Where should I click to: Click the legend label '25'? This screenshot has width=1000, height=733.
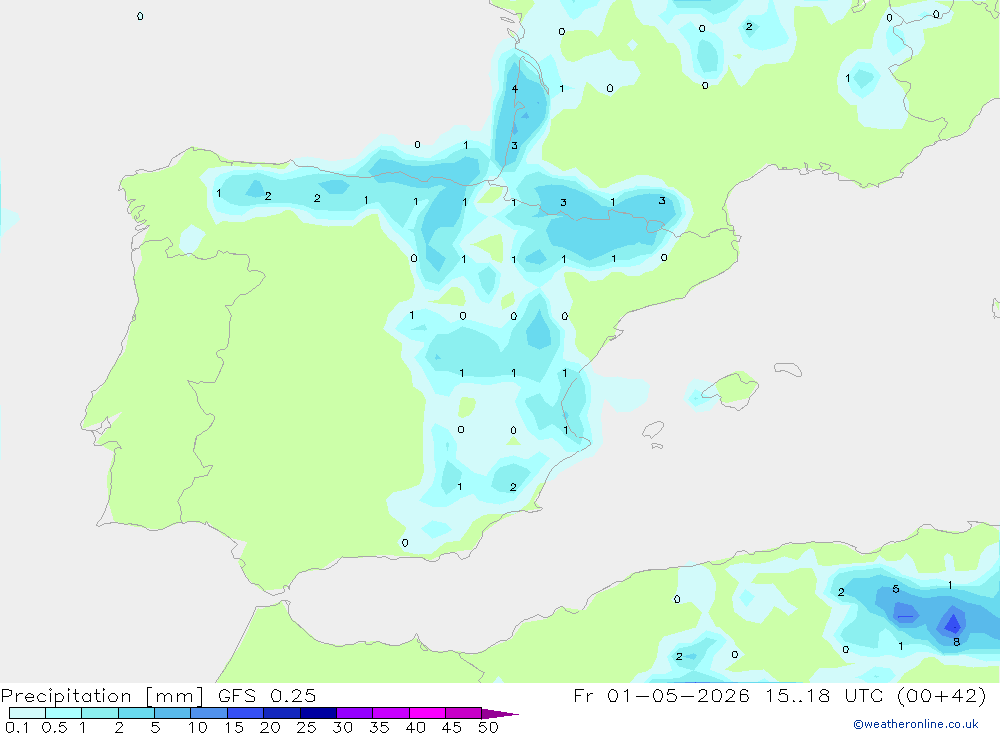coord(307,727)
